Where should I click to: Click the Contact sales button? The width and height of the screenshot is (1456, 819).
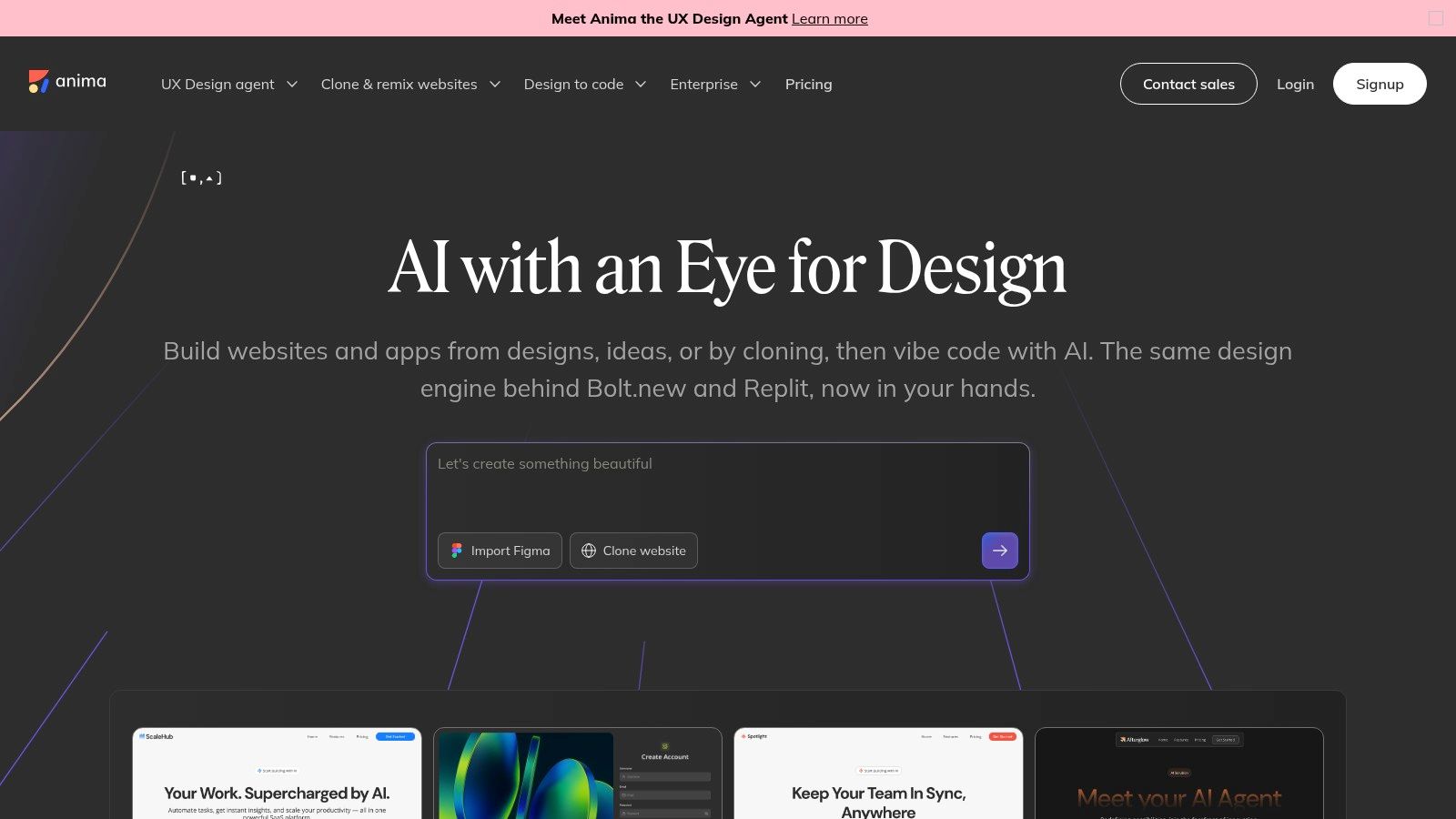pos(1188,84)
